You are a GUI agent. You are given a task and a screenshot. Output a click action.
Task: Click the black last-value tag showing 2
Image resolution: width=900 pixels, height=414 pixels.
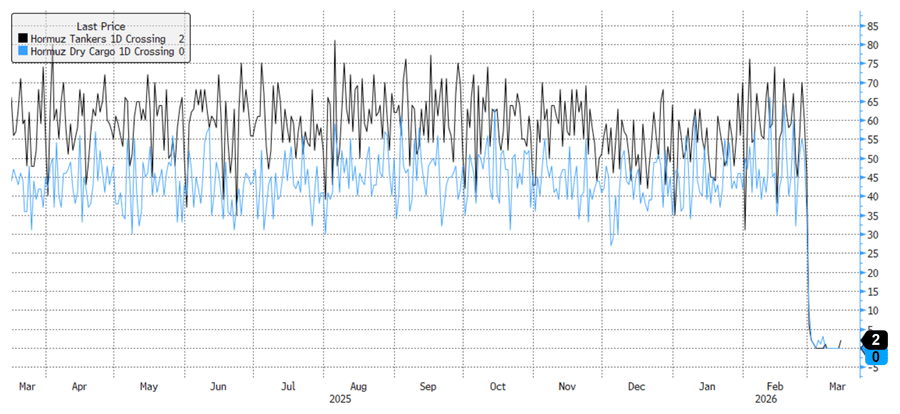point(876,340)
